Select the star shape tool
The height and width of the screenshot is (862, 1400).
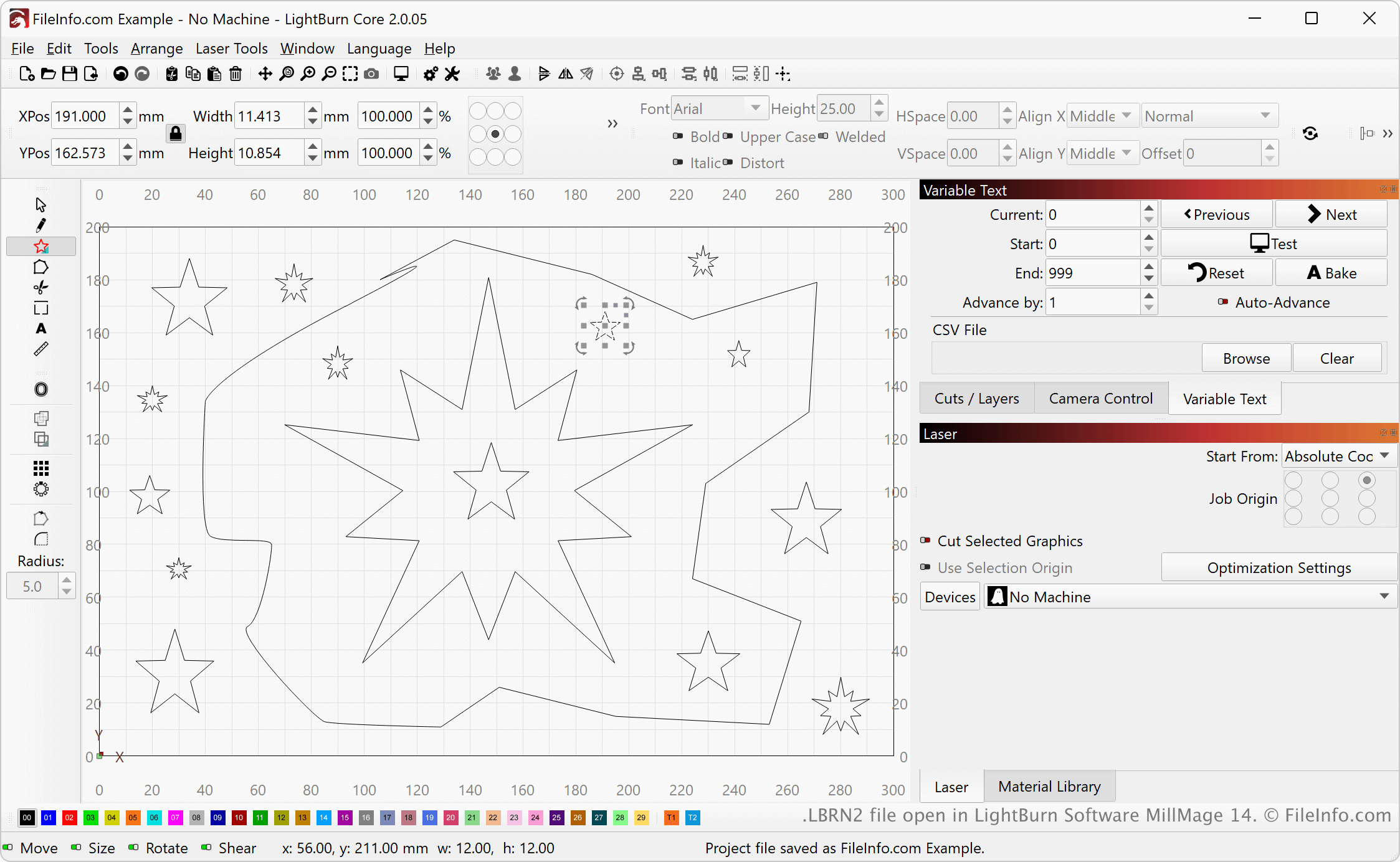pos(41,247)
